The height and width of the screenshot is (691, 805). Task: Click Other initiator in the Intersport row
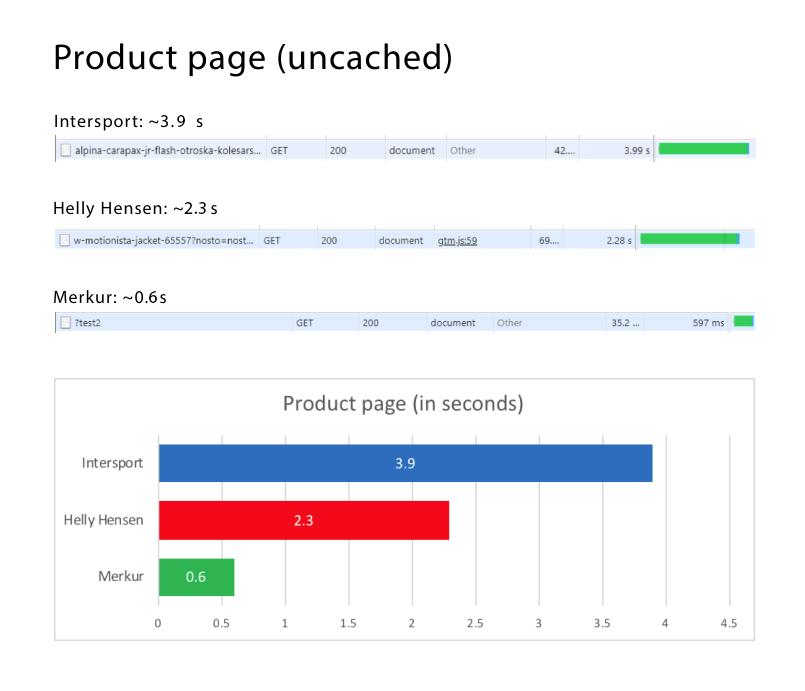coord(463,150)
